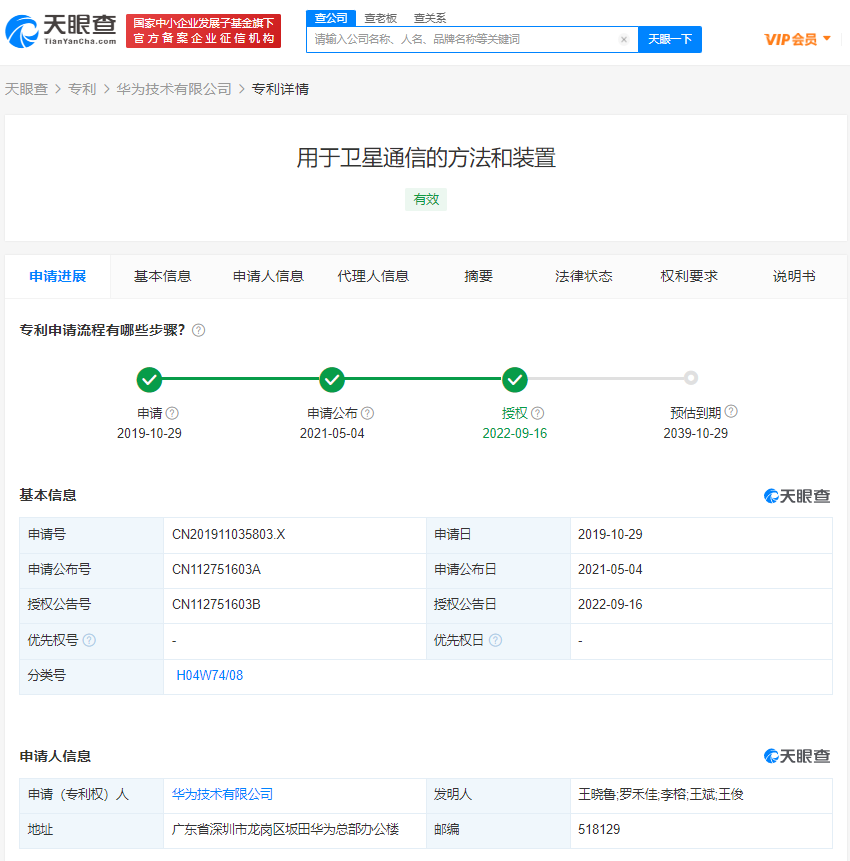Click the help icon beside 申请 step
The width and height of the screenshot is (850, 861).
coord(172,413)
